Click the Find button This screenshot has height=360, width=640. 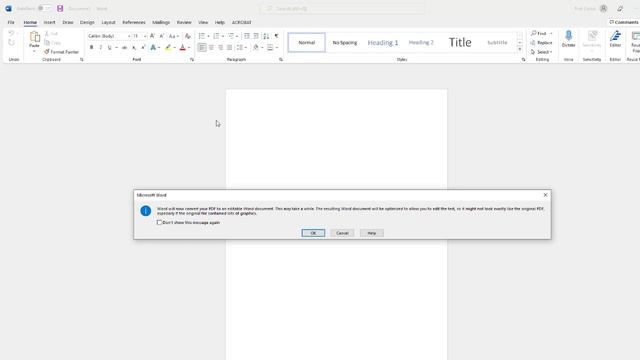click(539, 33)
